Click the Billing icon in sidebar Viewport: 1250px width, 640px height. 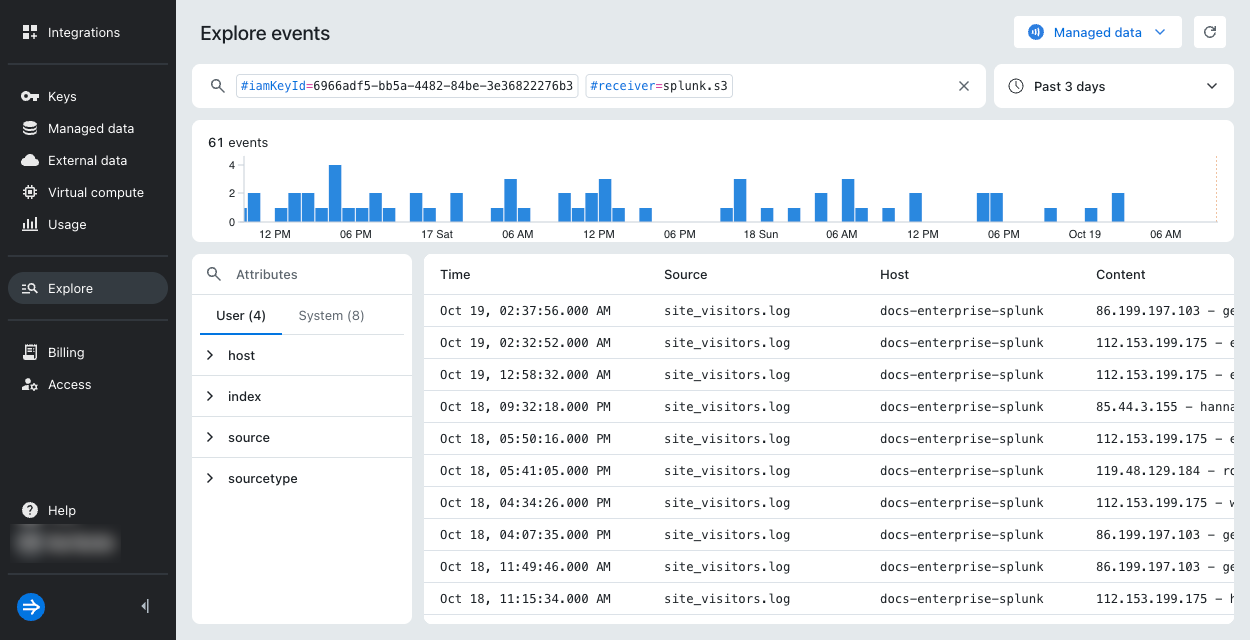click(30, 352)
